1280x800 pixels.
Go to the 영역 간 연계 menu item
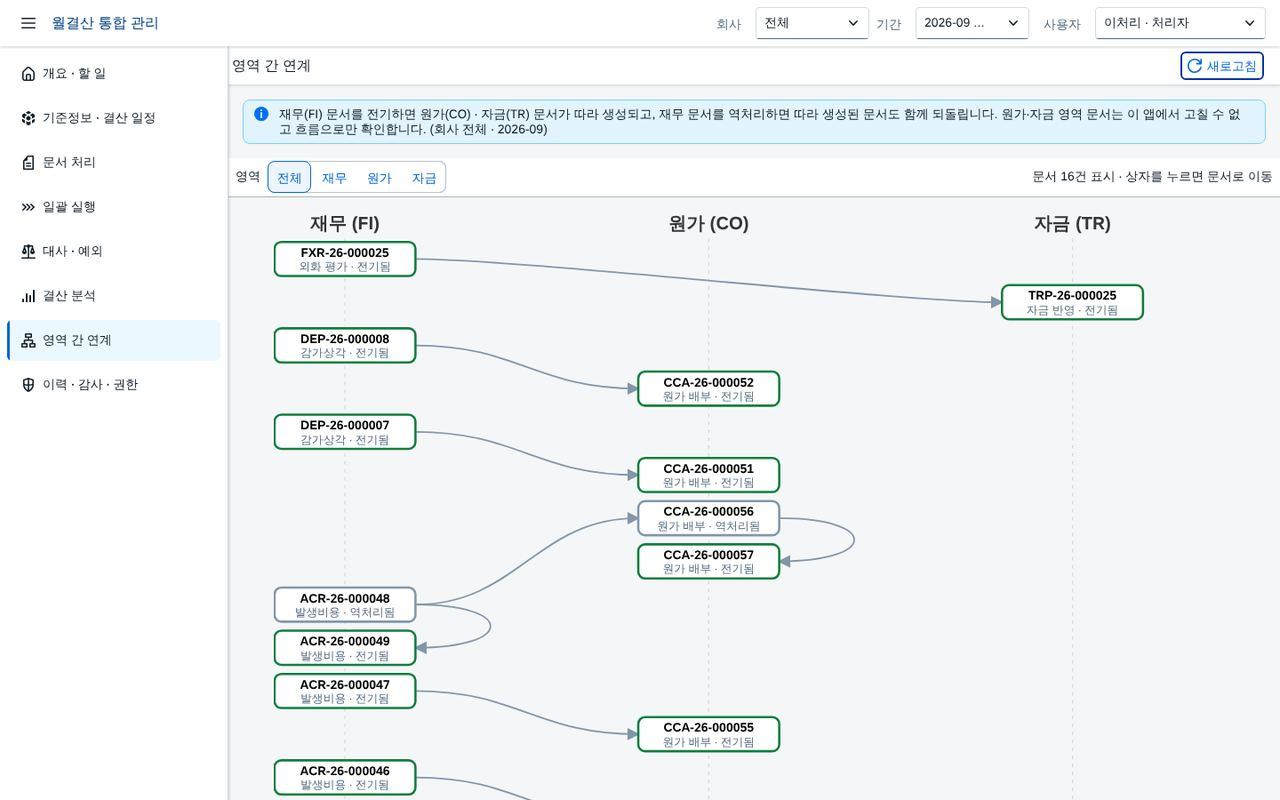(114, 340)
